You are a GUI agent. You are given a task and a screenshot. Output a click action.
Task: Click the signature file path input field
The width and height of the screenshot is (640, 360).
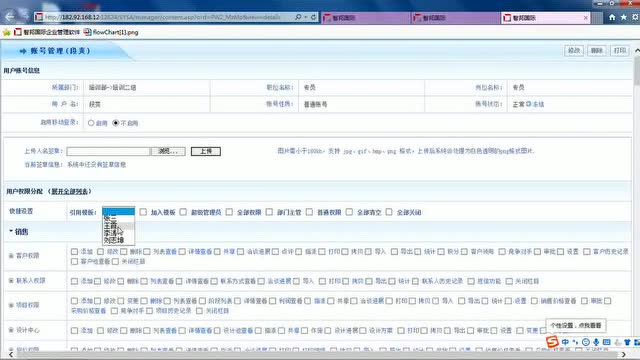(109, 151)
